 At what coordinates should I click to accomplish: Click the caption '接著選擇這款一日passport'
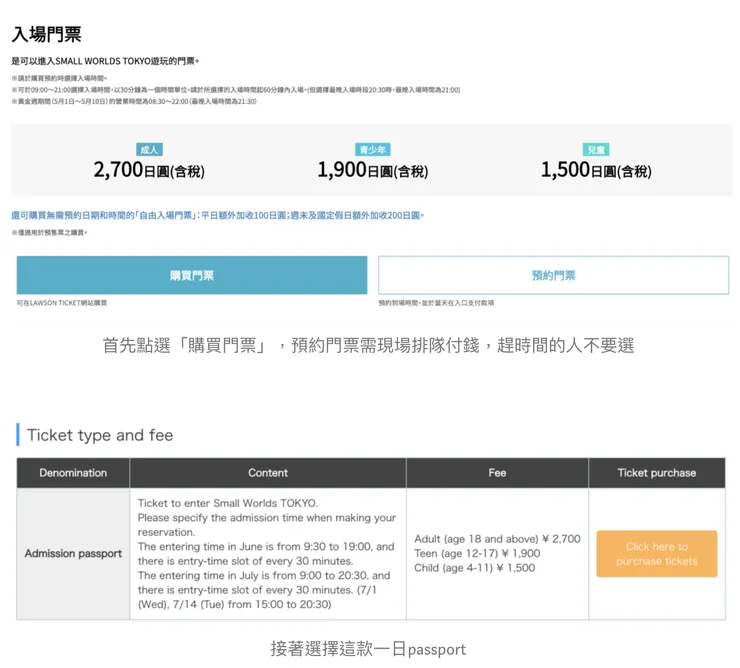point(368,649)
